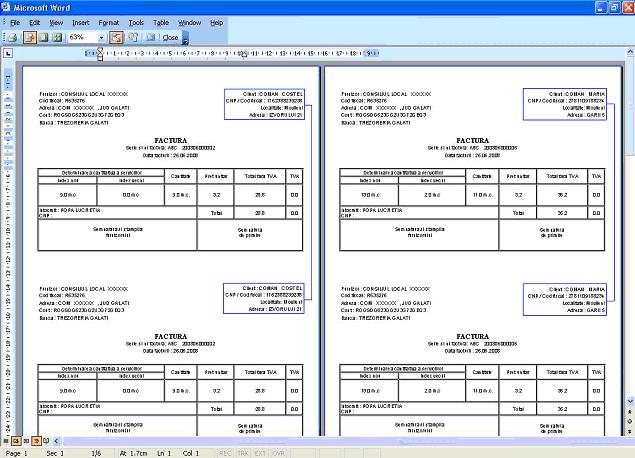Viewport: 635px width, 458px height.
Task: Click the Full Screen icon
Action: [150, 37]
